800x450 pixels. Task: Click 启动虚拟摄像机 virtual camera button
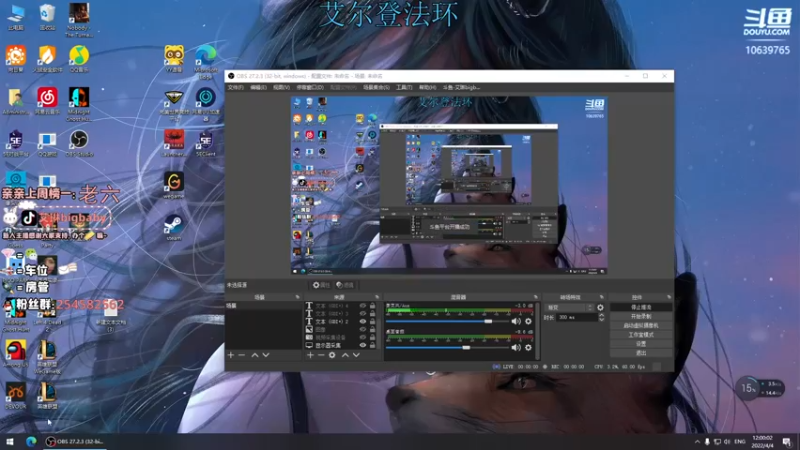tap(641, 326)
